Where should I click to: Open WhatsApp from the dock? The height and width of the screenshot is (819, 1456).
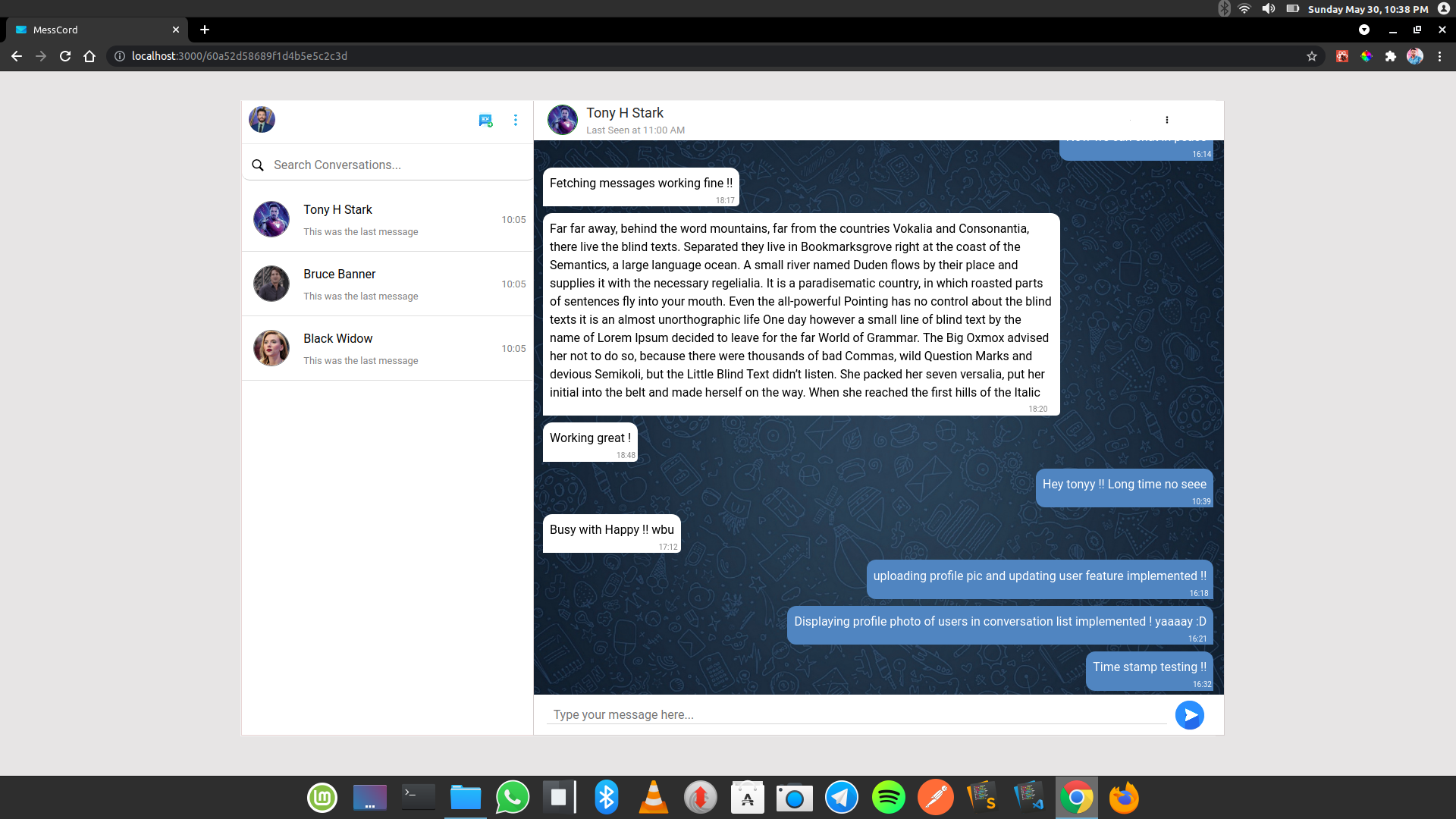pyautogui.click(x=512, y=797)
